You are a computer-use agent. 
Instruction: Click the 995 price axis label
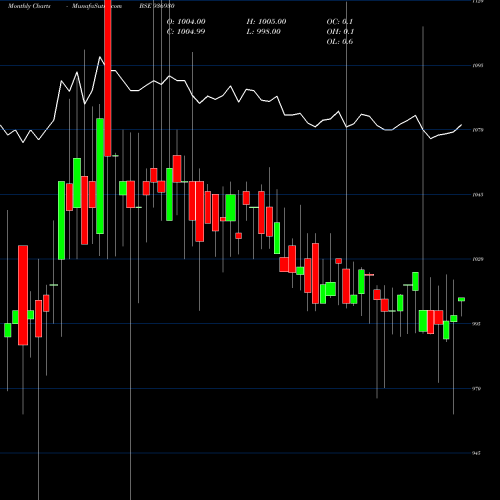[476, 324]
